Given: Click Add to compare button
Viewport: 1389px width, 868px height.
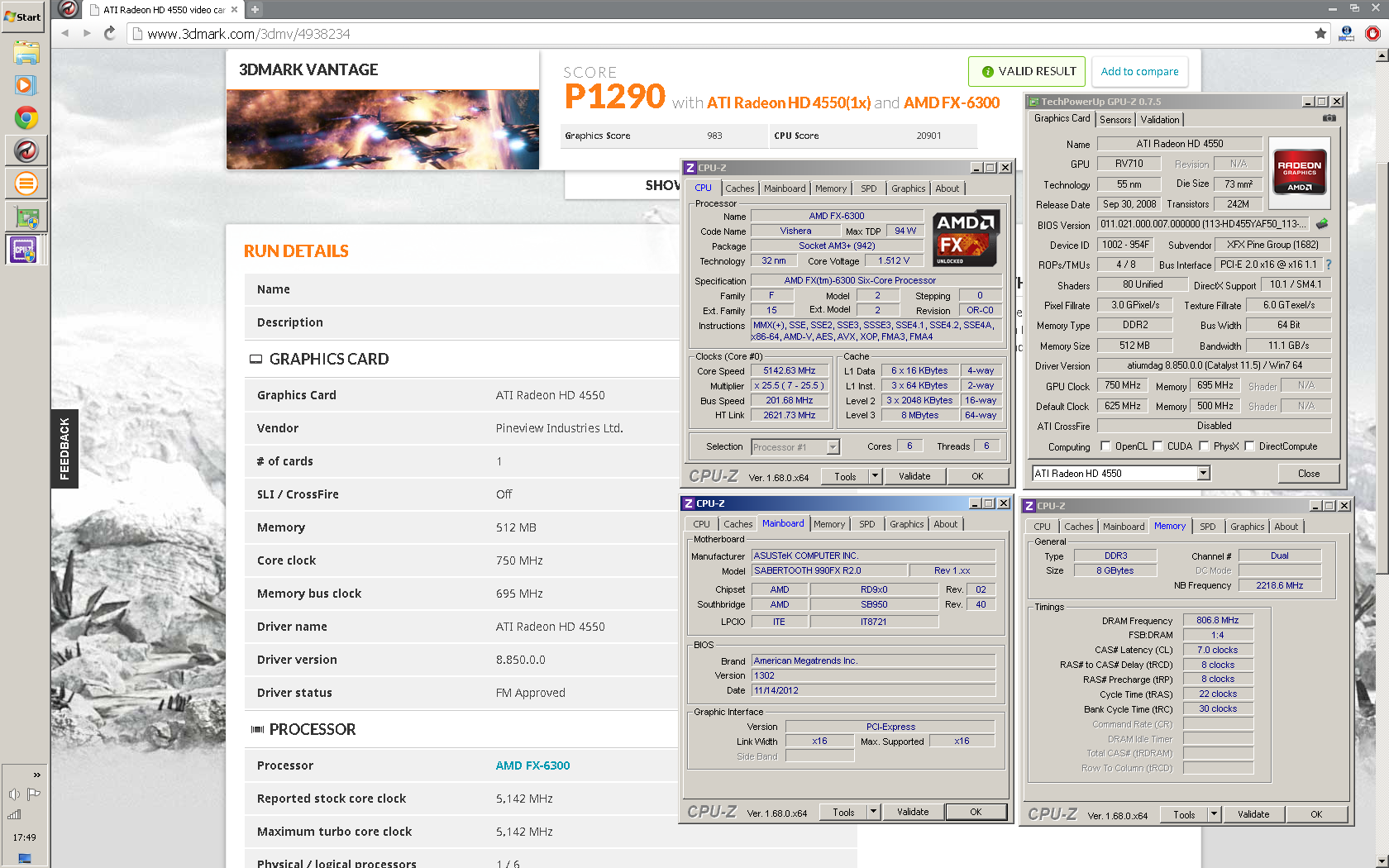Looking at the screenshot, I should pyautogui.click(x=1139, y=71).
